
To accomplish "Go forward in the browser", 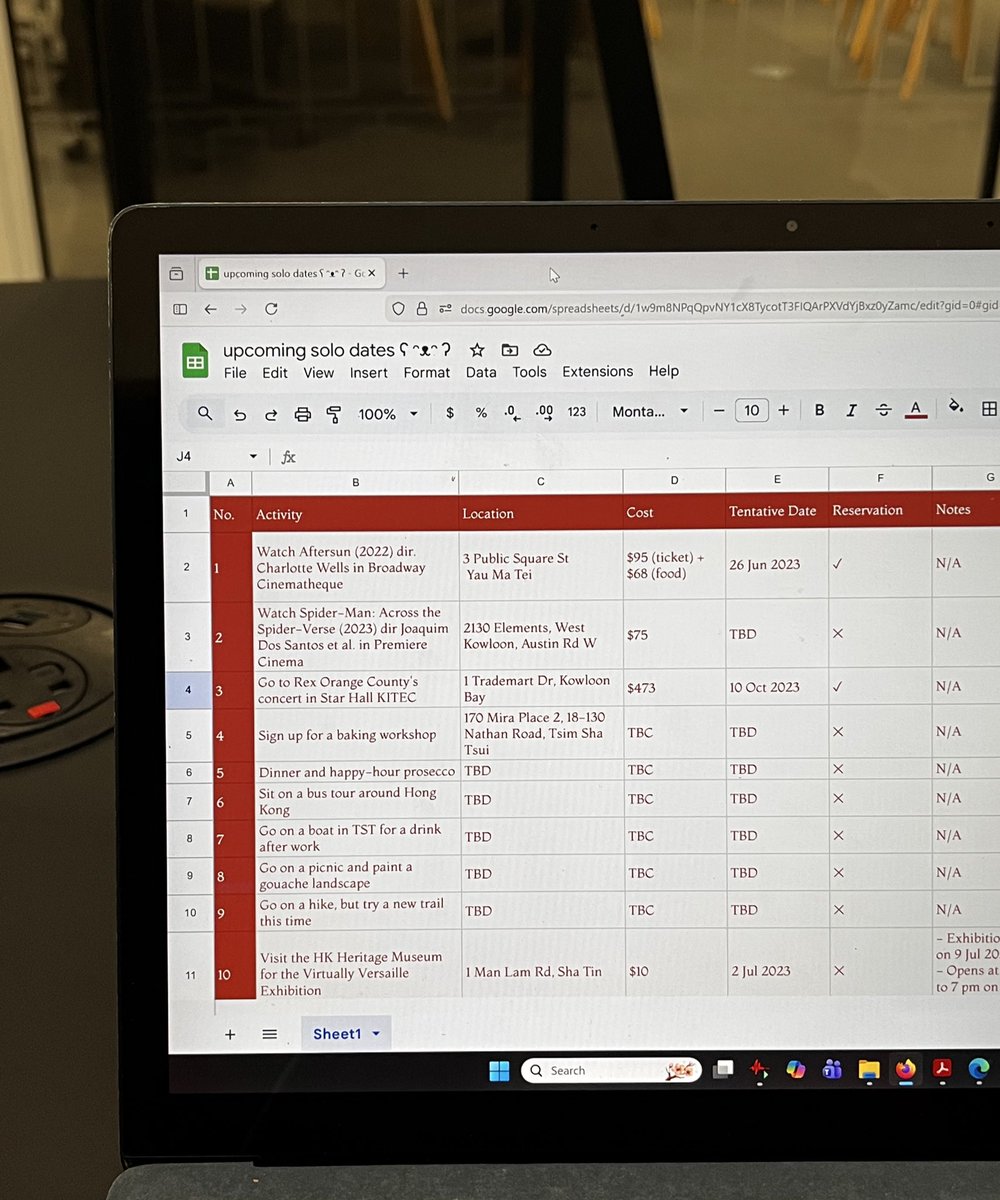I will pyautogui.click(x=240, y=309).
